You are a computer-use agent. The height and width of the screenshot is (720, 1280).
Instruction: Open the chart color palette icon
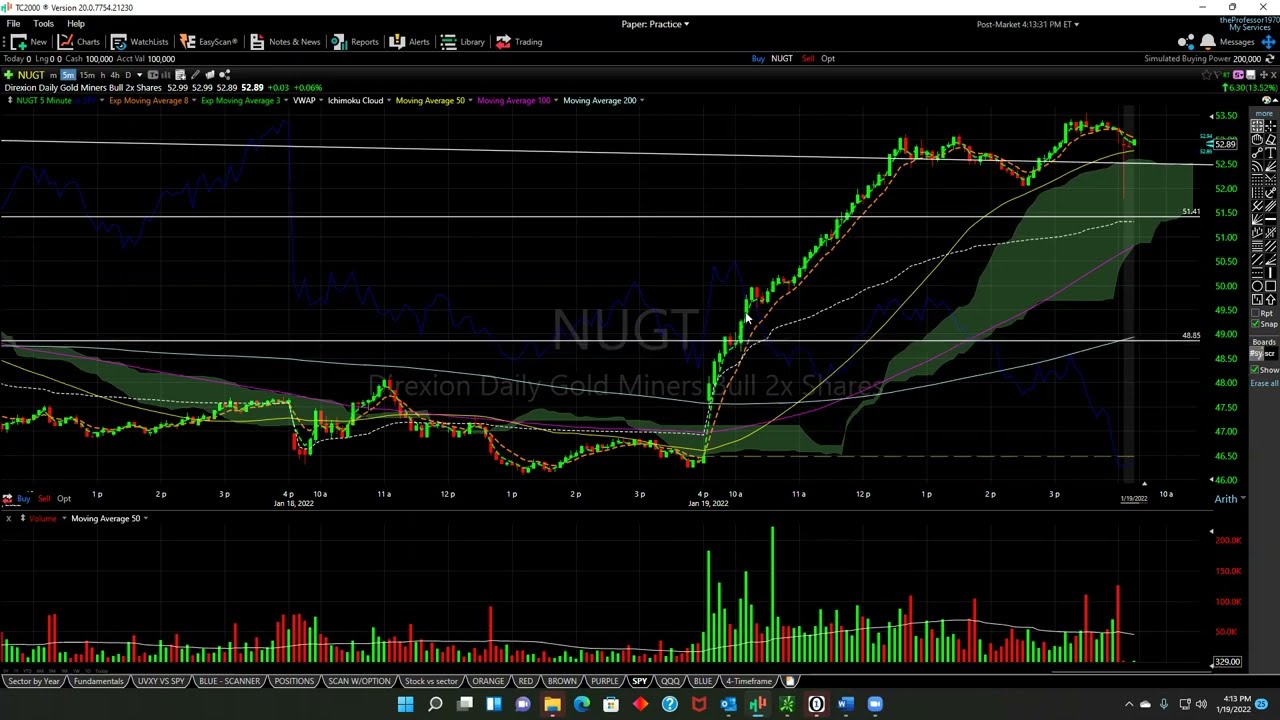pos(1268,100)
